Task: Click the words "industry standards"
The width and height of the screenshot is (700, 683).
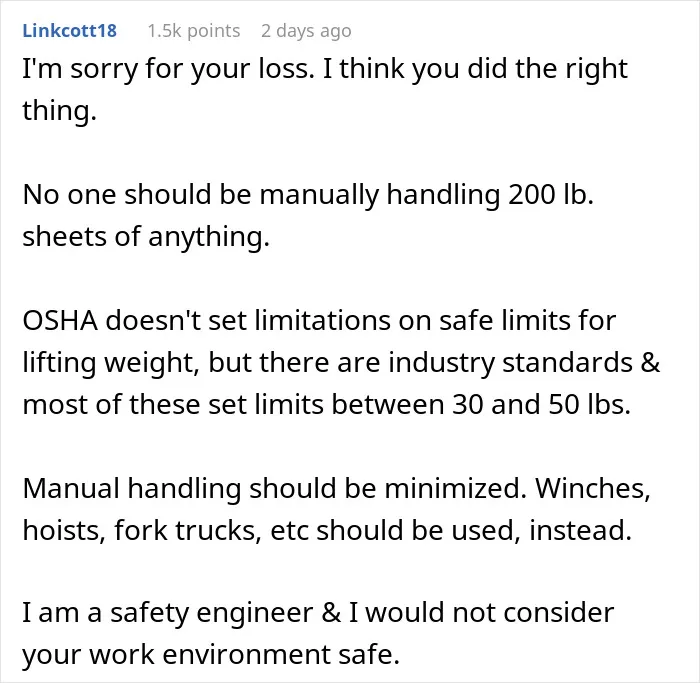Action: click(510, 363)
